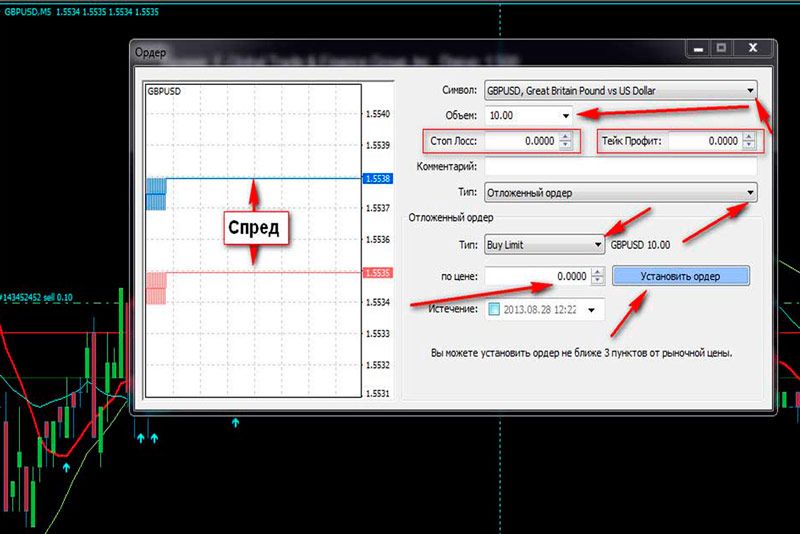Screen dimensions: 800x534
Task: Click the Тейк Профит value field
Action: click(704, 142)
